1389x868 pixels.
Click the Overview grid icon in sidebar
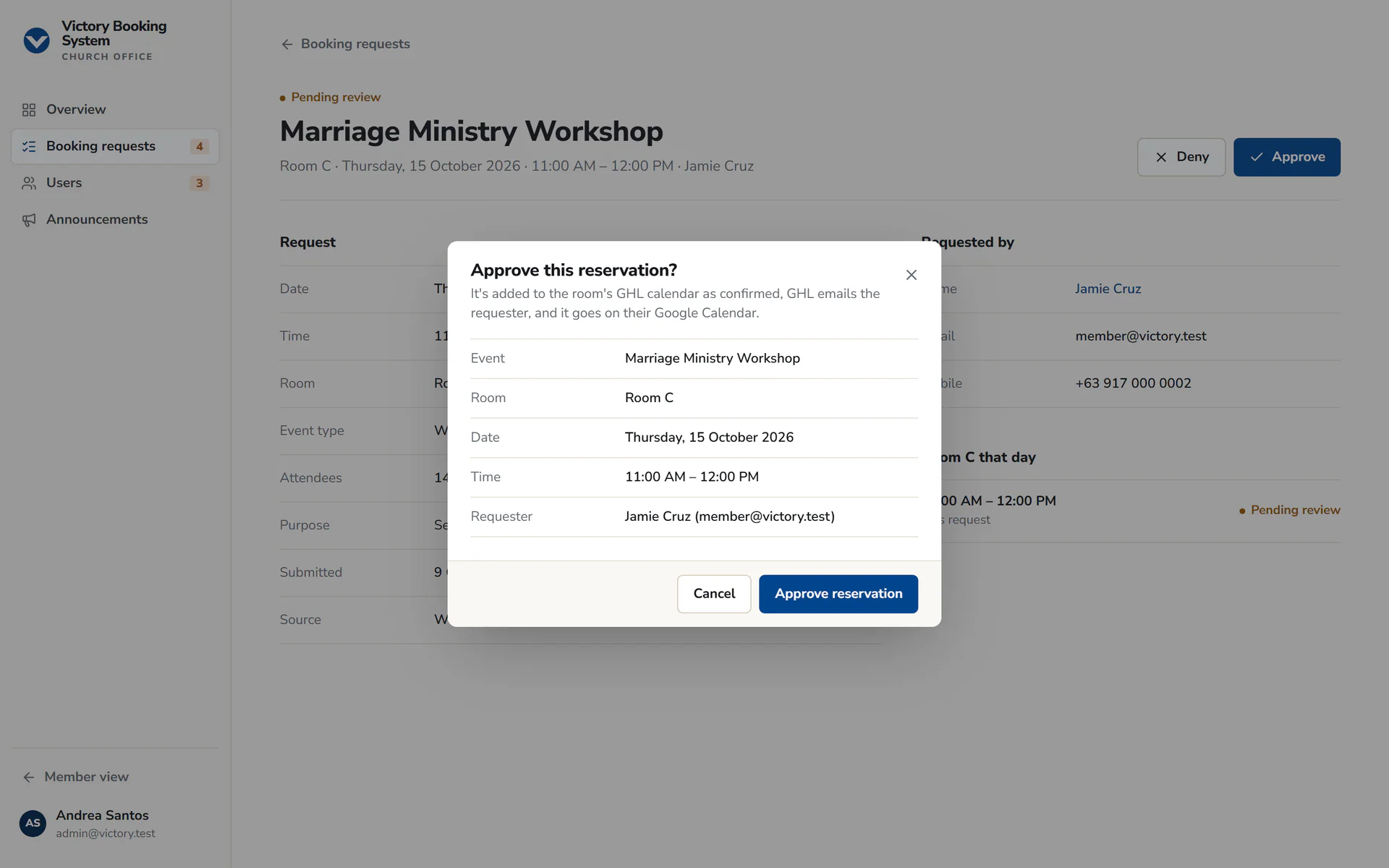[29, 110]
